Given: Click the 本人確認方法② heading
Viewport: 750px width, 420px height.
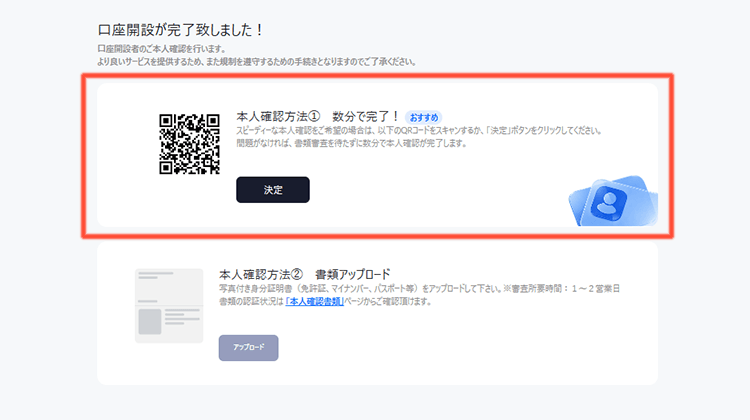Looking at the screenshot, I should click(261, 275).
